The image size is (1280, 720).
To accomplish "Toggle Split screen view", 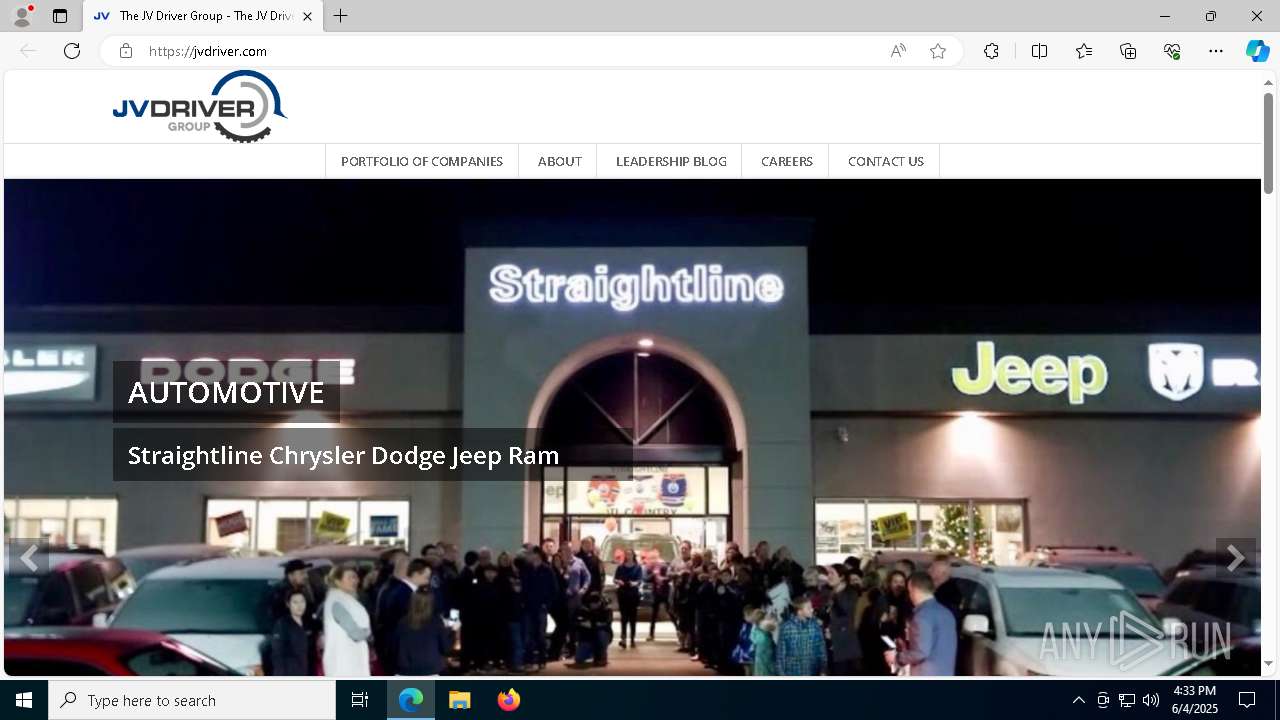I will click(x=1039, y=51).
